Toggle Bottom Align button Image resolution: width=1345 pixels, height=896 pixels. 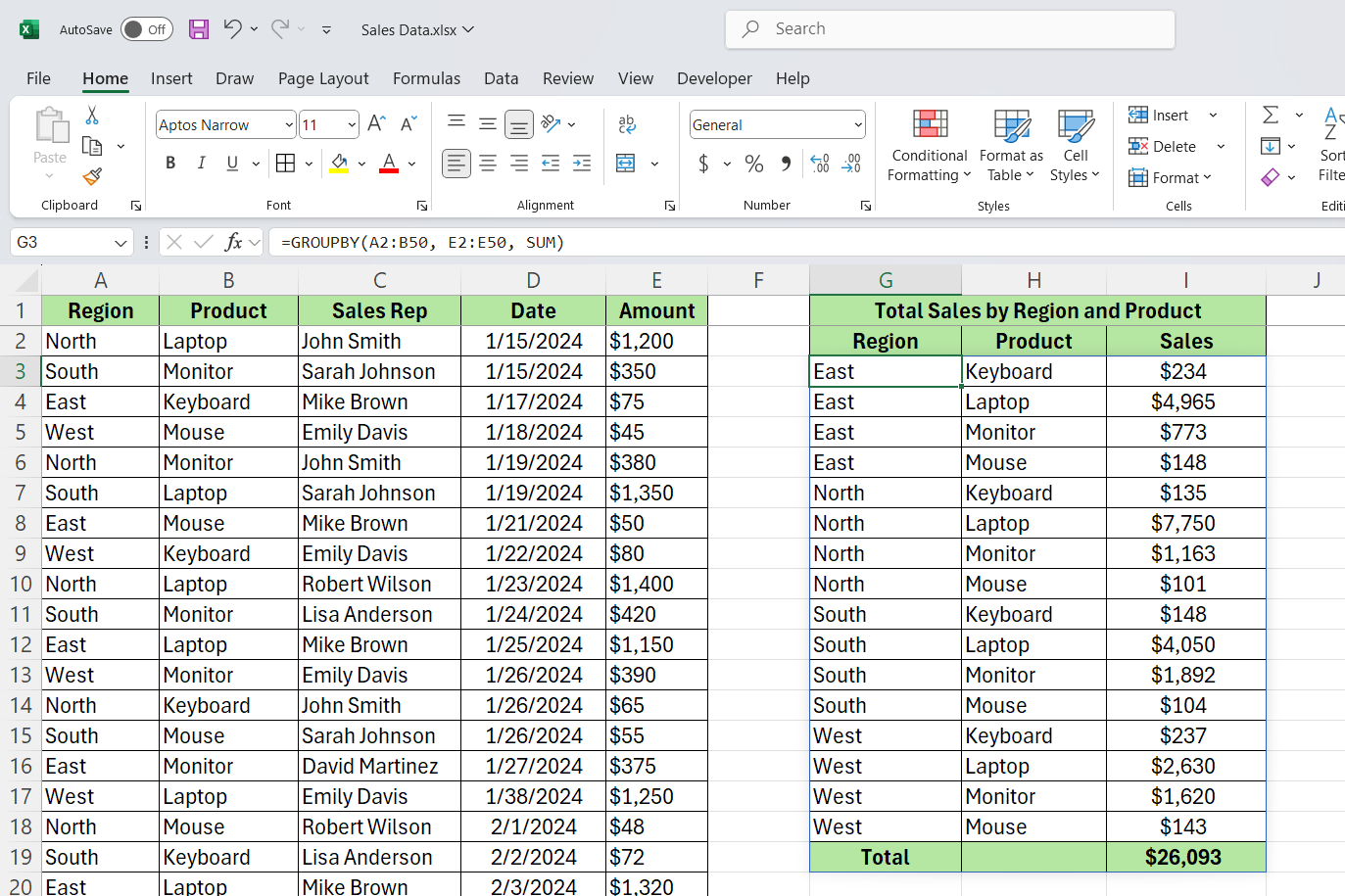point(519,124)
